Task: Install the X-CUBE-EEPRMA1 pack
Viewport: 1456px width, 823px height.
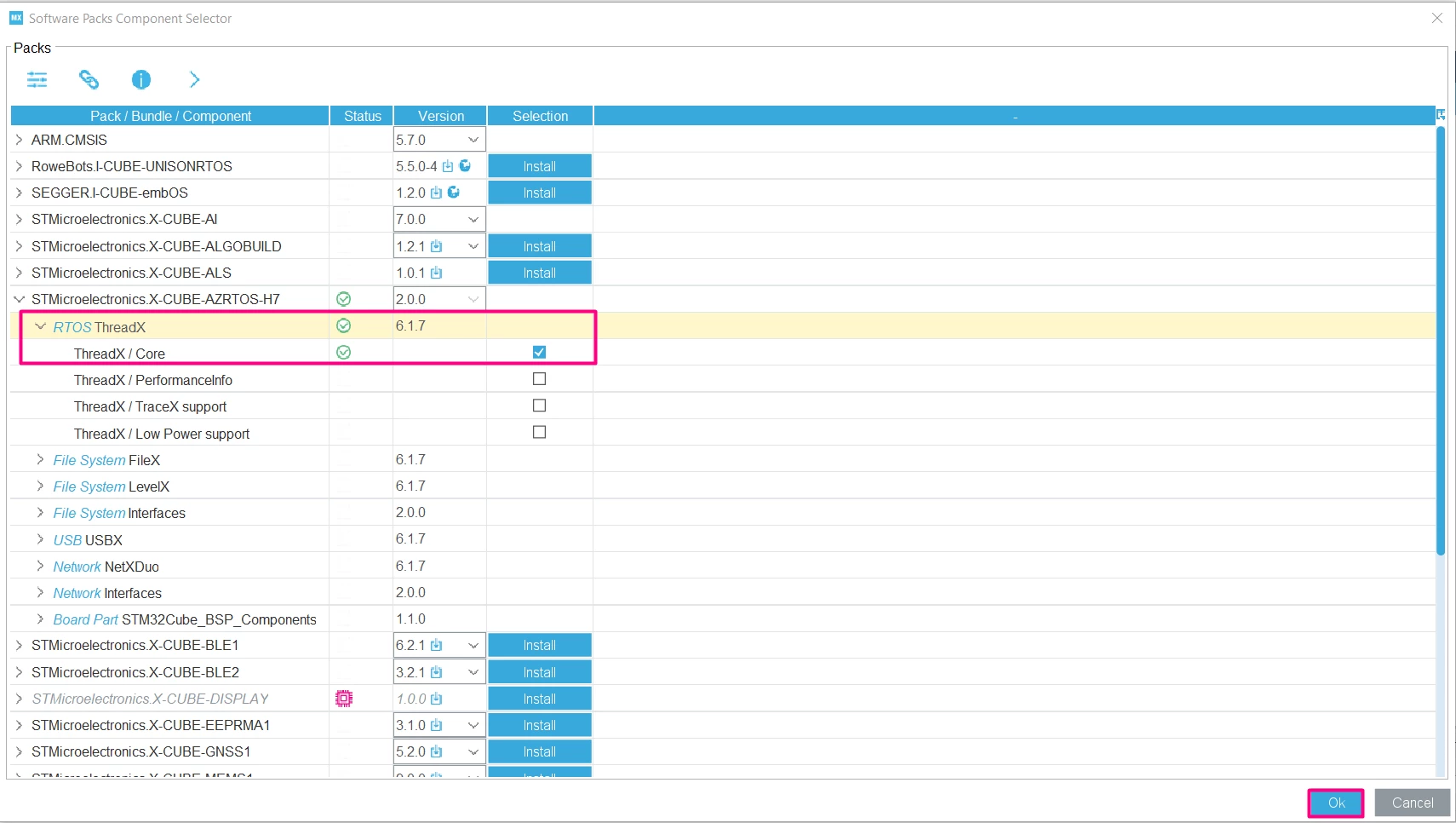Action: click(x=540, y=725)
